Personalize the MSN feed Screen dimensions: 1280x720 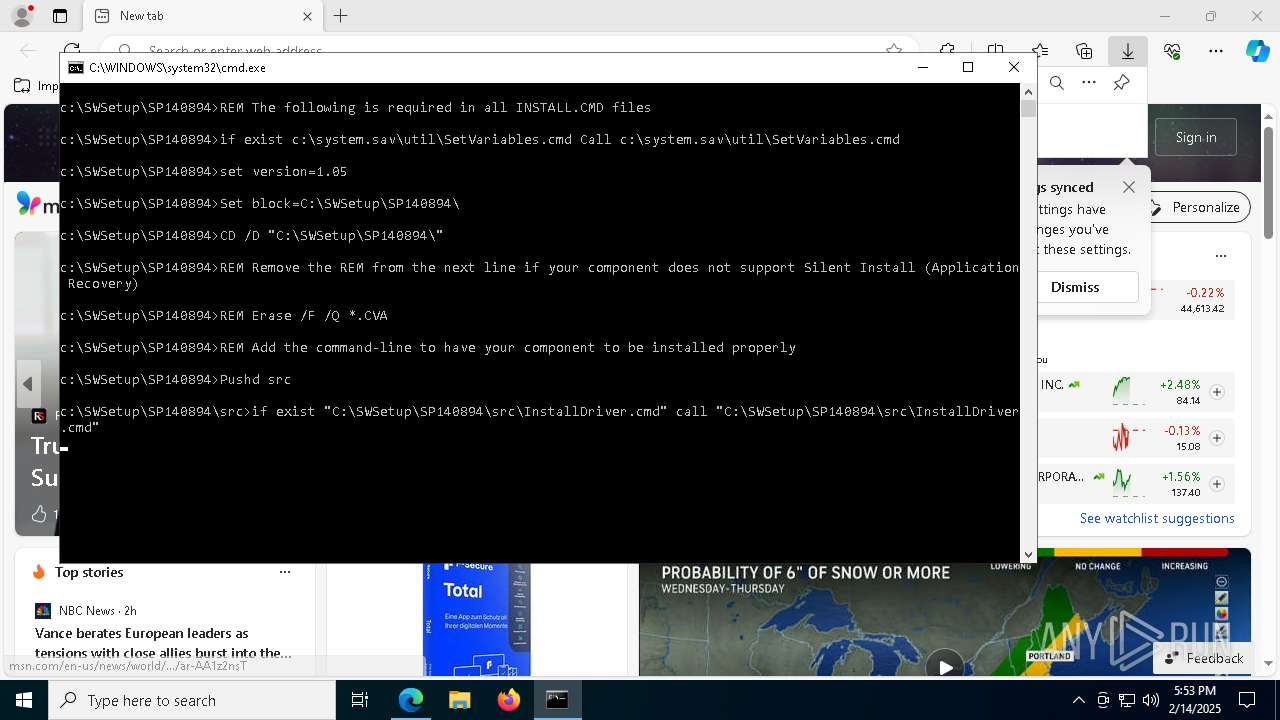(x=1196, y=207)
